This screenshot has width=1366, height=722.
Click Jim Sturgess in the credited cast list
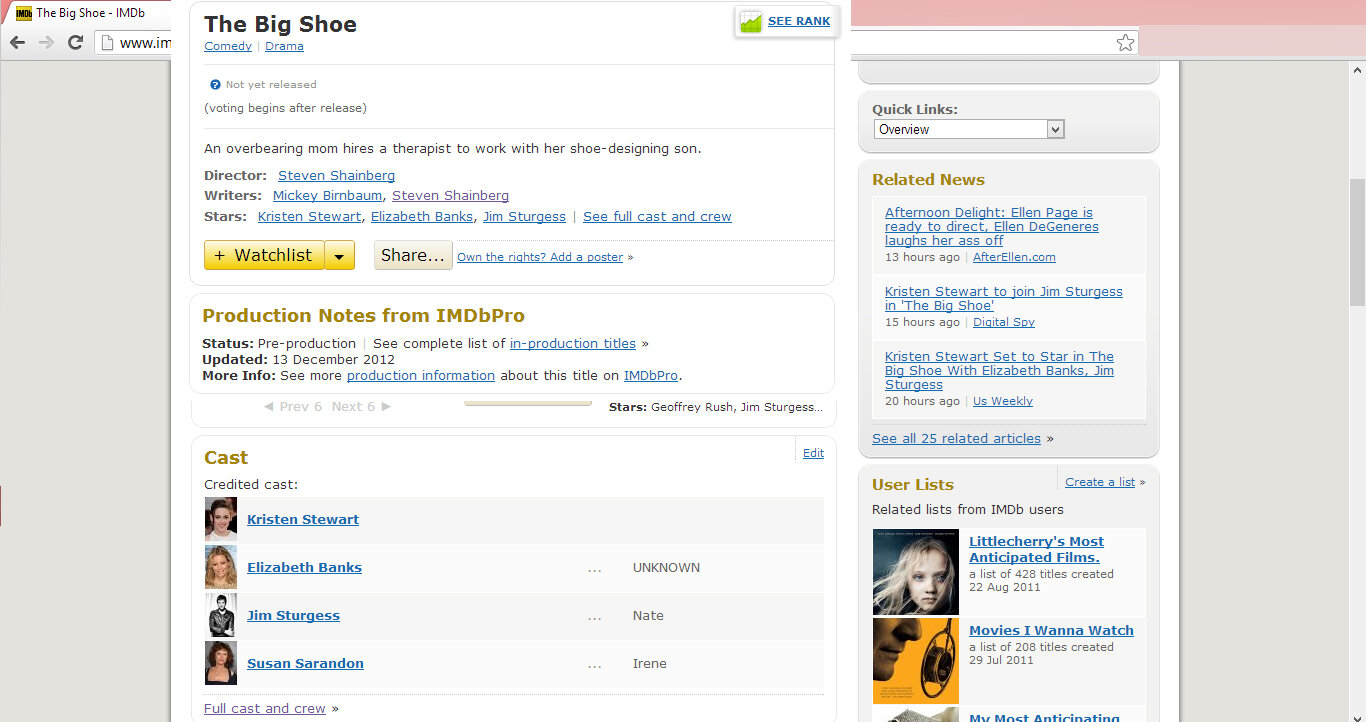(x=294, y=616)
